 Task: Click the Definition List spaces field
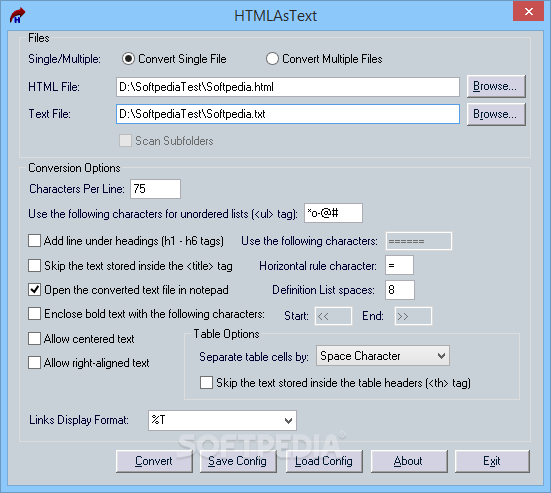[400, 290]
